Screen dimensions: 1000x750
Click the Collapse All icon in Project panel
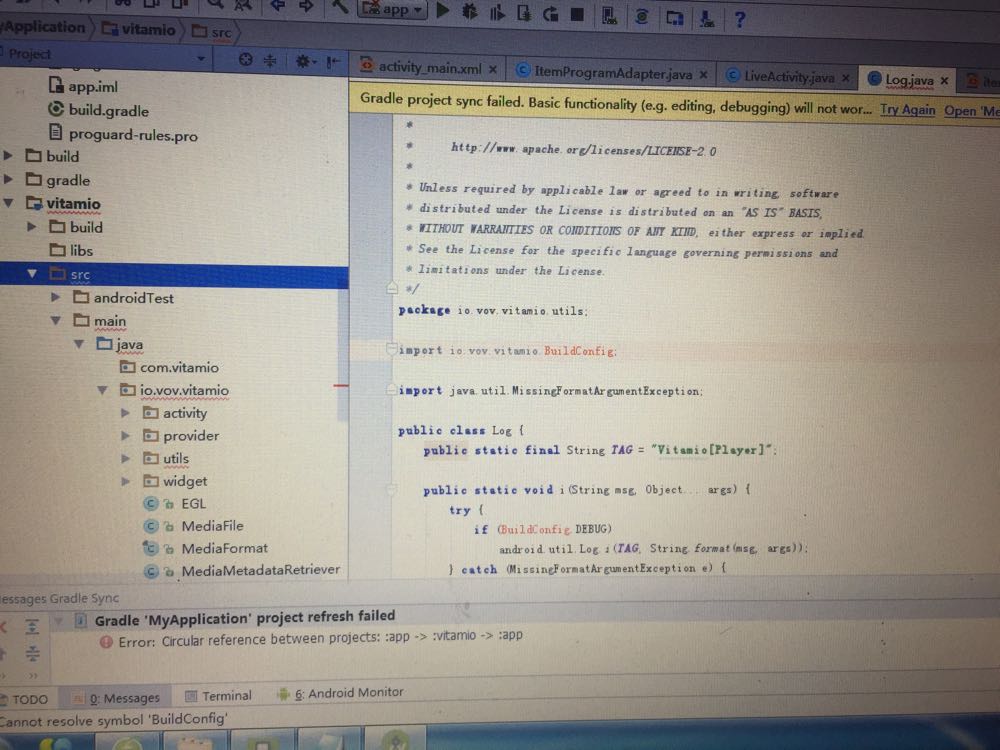(x=270, y=61)
